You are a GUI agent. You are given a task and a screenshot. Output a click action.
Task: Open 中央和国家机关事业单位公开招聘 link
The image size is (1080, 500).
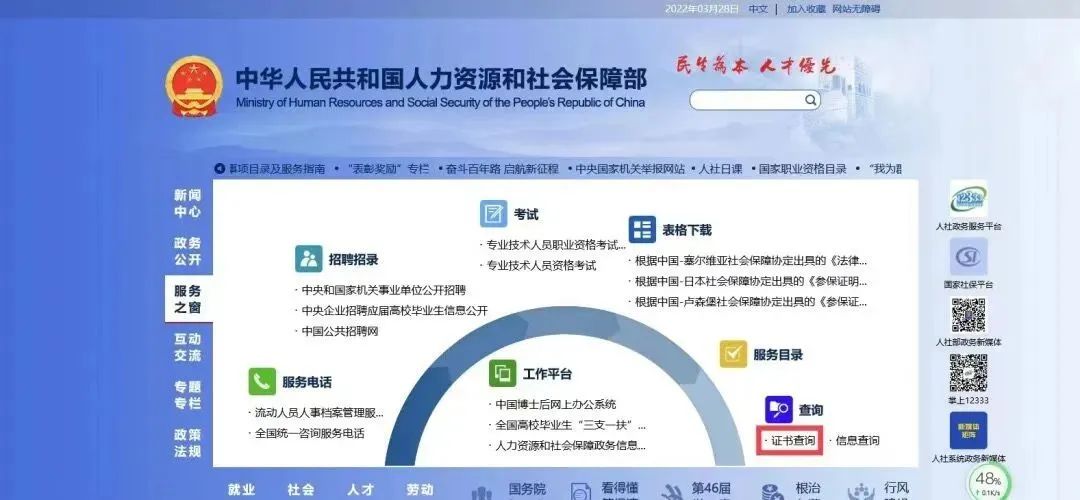(384, 290)
